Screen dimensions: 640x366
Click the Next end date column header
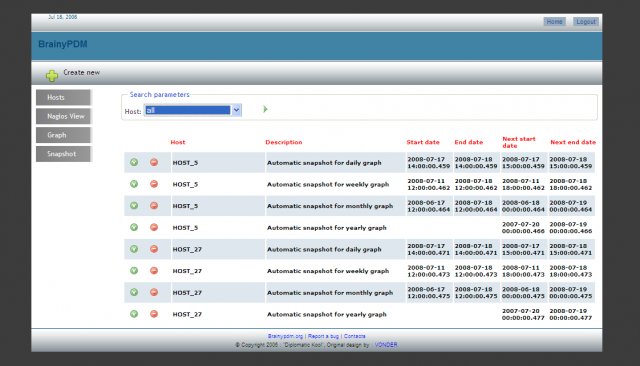[573, 142]
